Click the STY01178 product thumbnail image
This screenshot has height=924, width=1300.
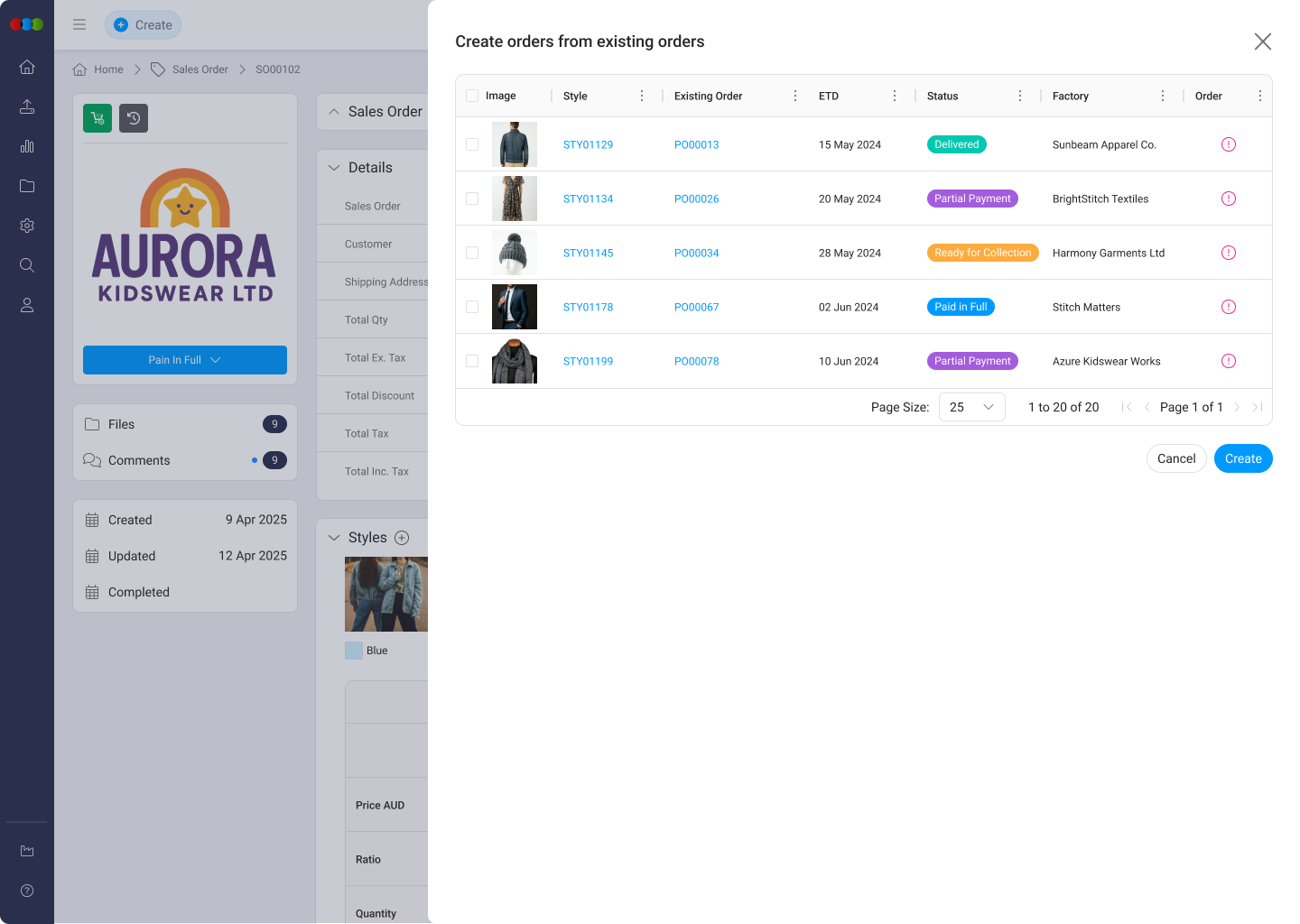514,307
